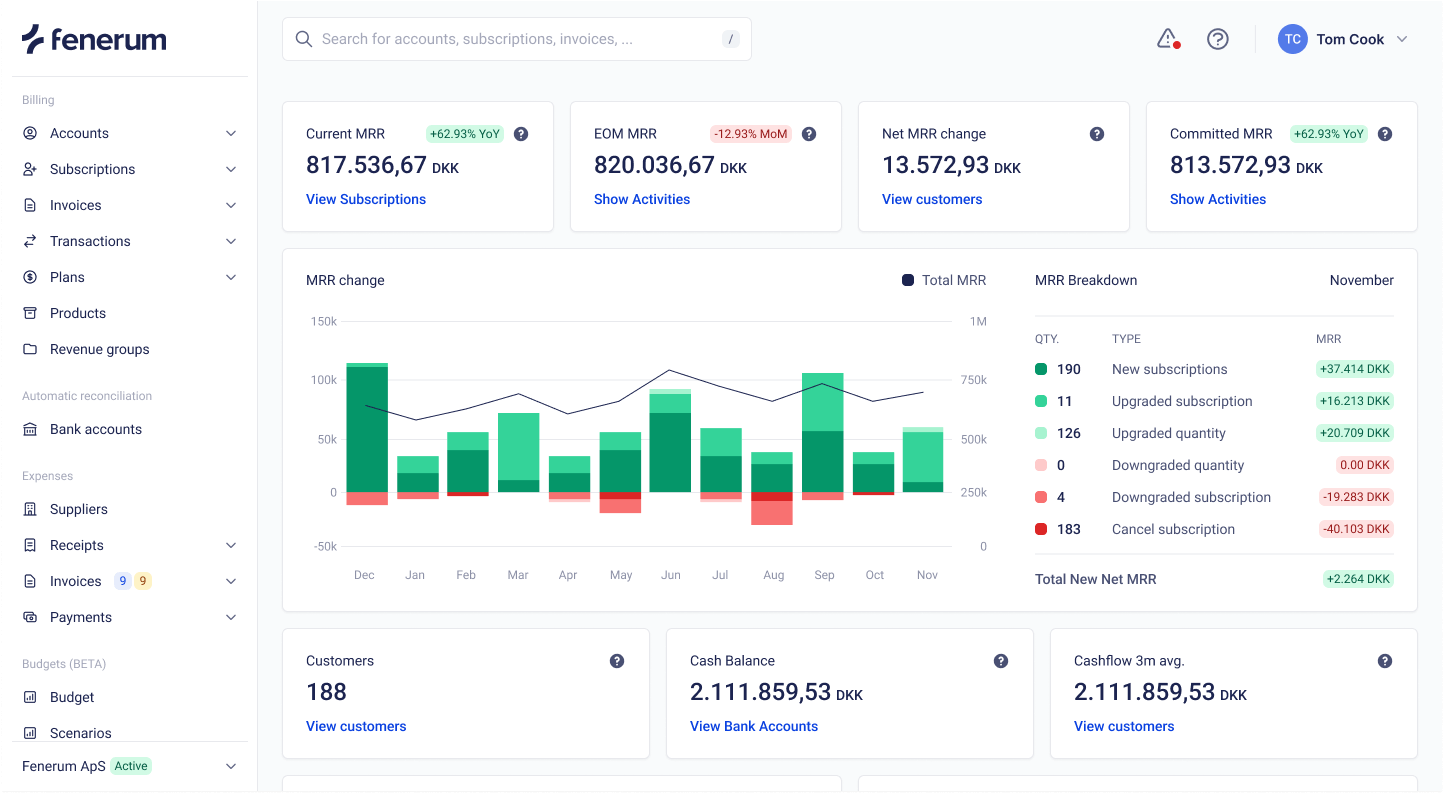Focus the search accounts input field
The width and height of the screenshot is (1444, 794).
[517, 39]
